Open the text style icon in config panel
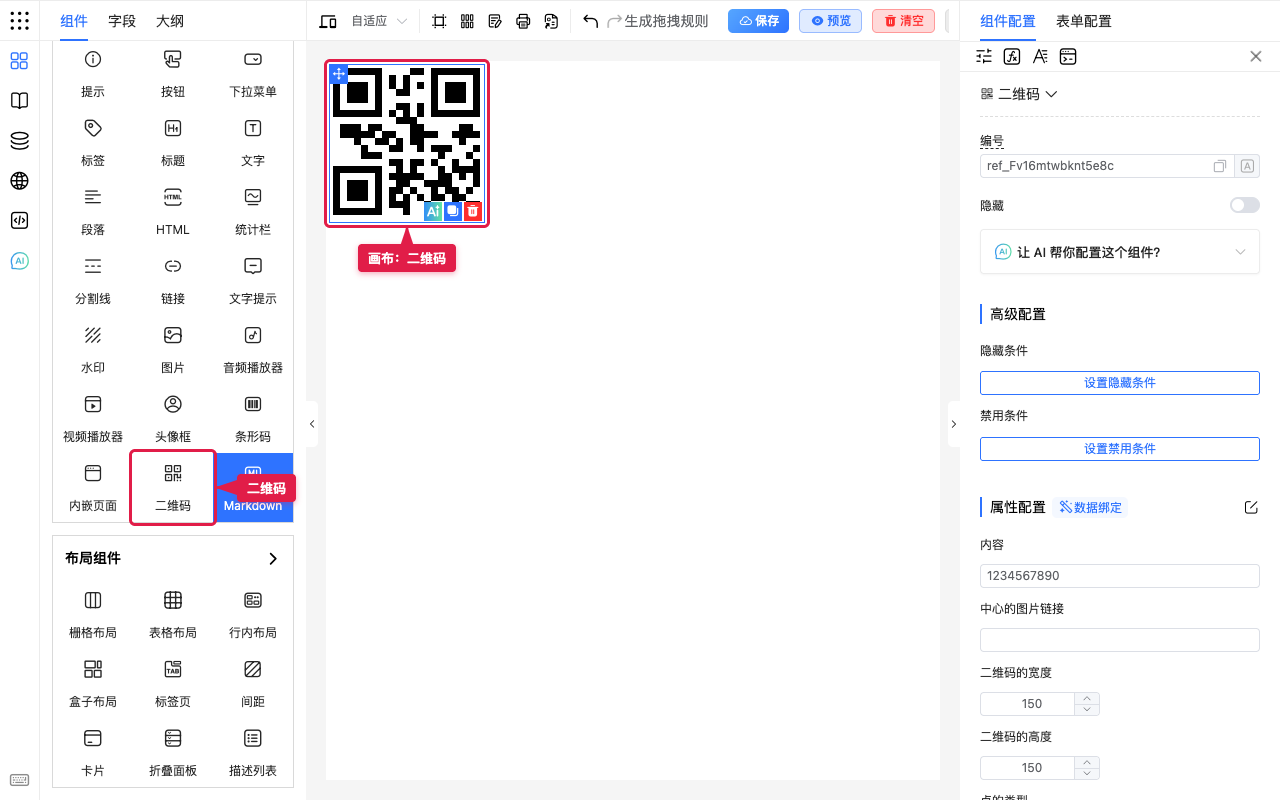 [x=1040, y=56]
